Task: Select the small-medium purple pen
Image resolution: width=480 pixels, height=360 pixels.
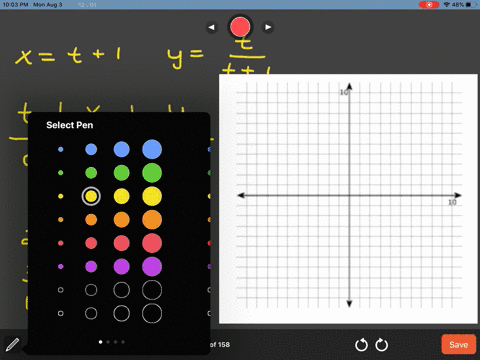Action: (91, 267)
